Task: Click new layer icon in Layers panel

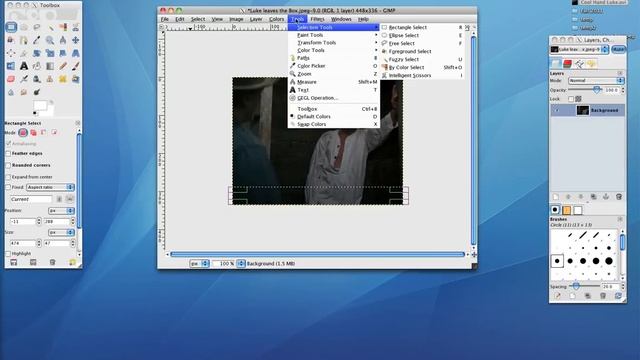Action: coord(556,197)
